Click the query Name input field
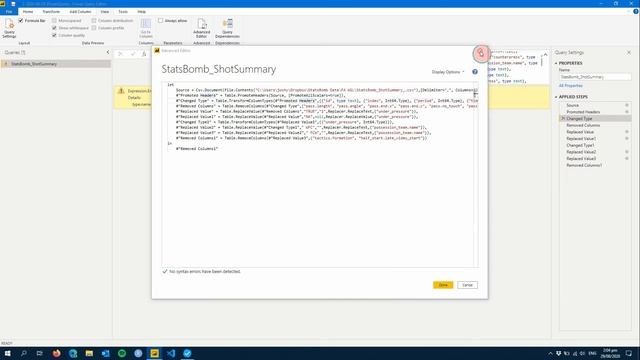The width and height of the screenshot is (640, 360). 595,77
